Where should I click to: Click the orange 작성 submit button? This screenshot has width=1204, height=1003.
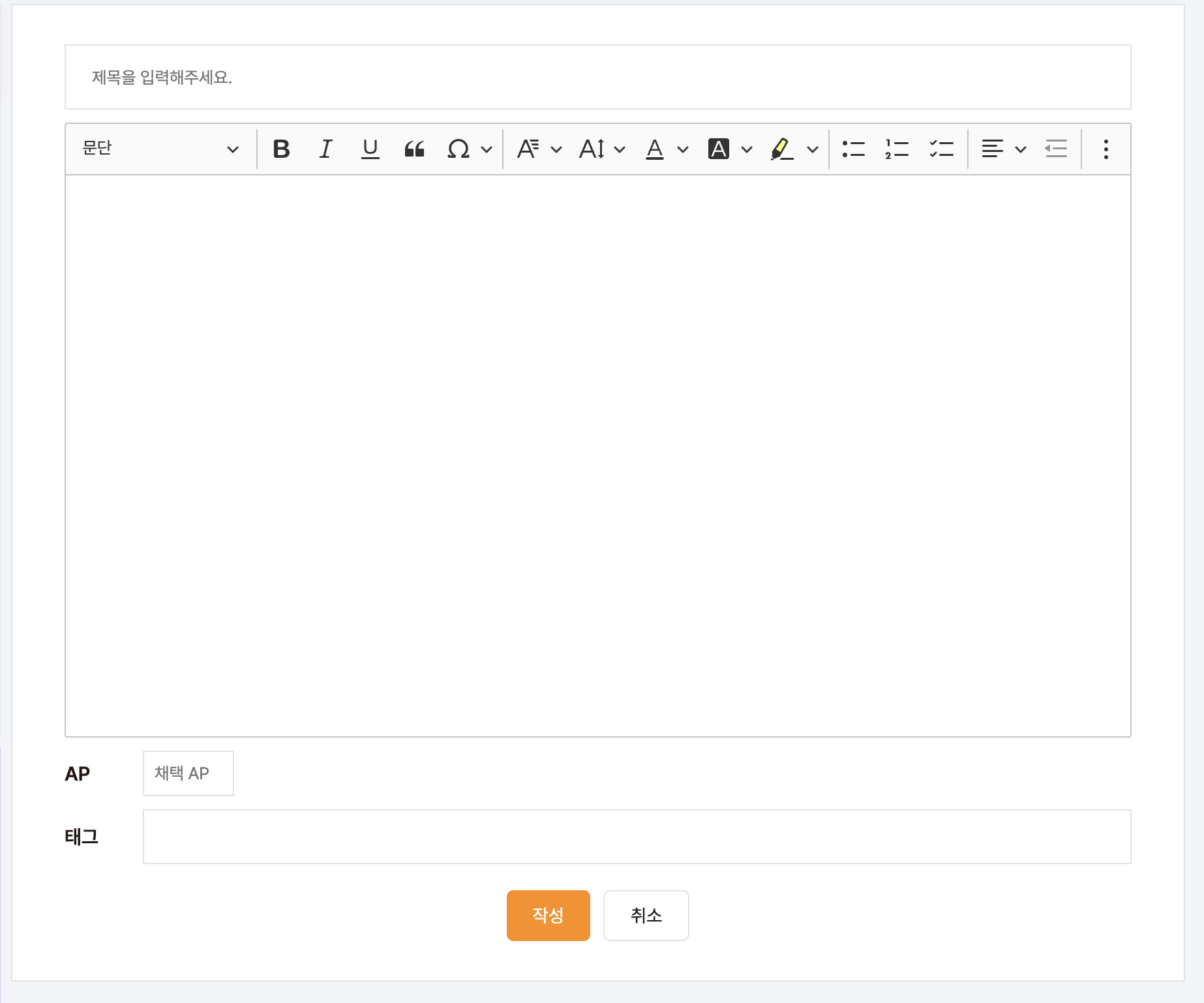tap(548, 916)
